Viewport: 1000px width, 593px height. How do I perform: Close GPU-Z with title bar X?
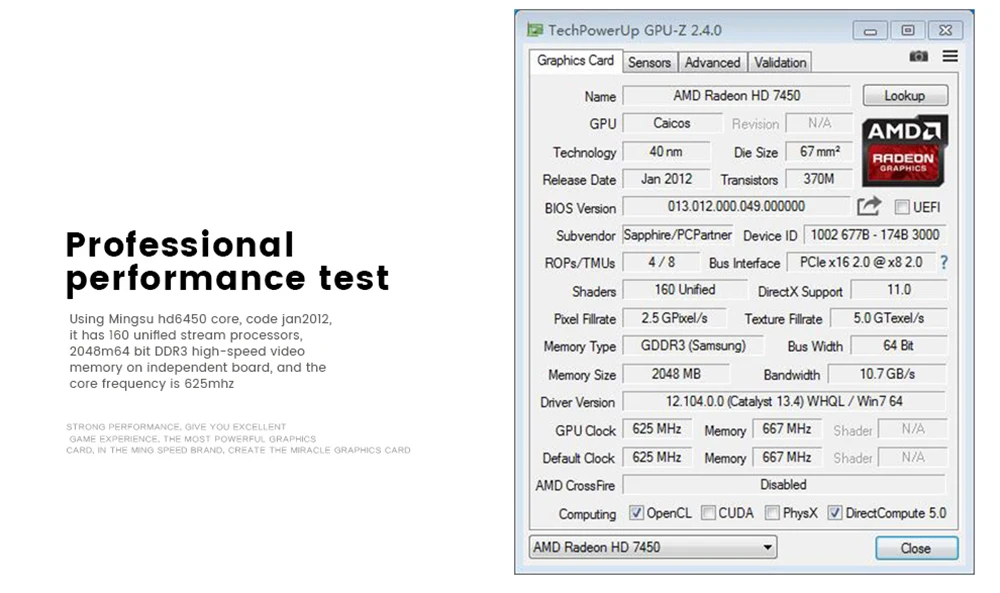point(945,30)
